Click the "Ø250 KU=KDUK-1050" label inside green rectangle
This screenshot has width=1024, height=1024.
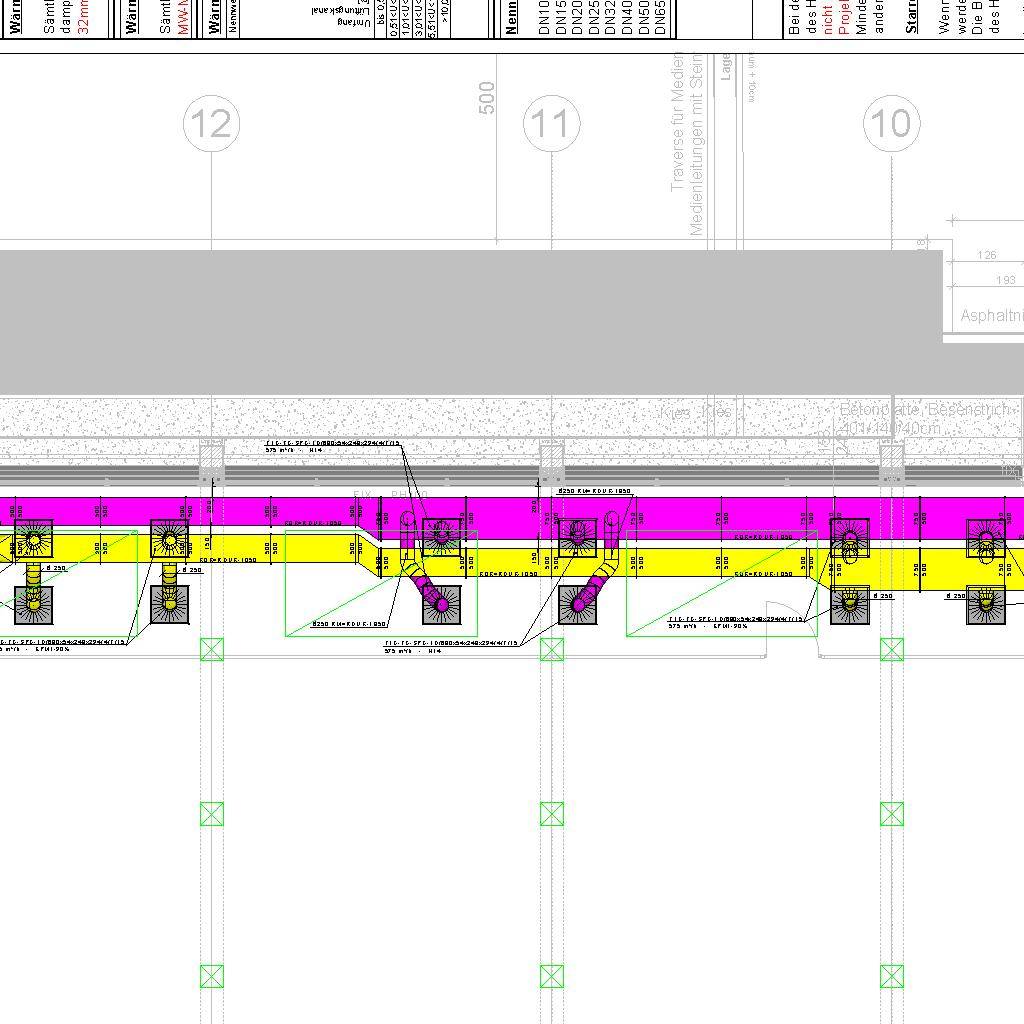pos(349,624)
